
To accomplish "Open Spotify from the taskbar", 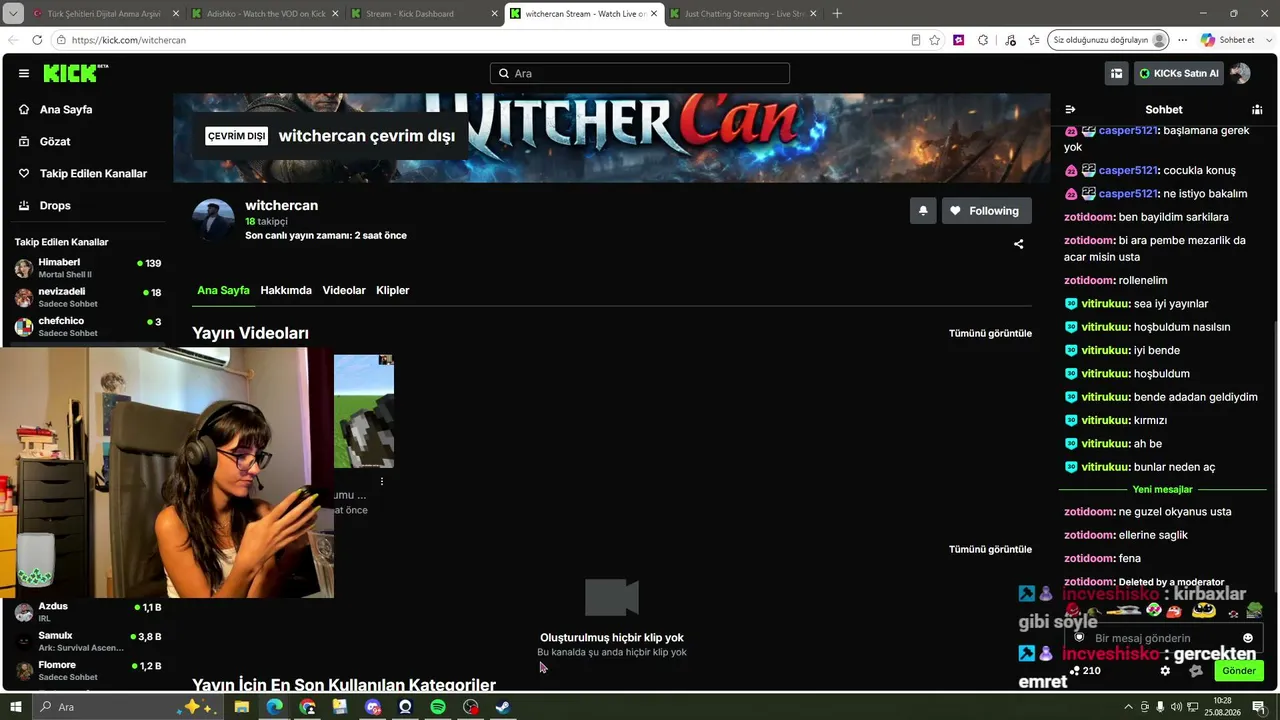I will (438, 707).
